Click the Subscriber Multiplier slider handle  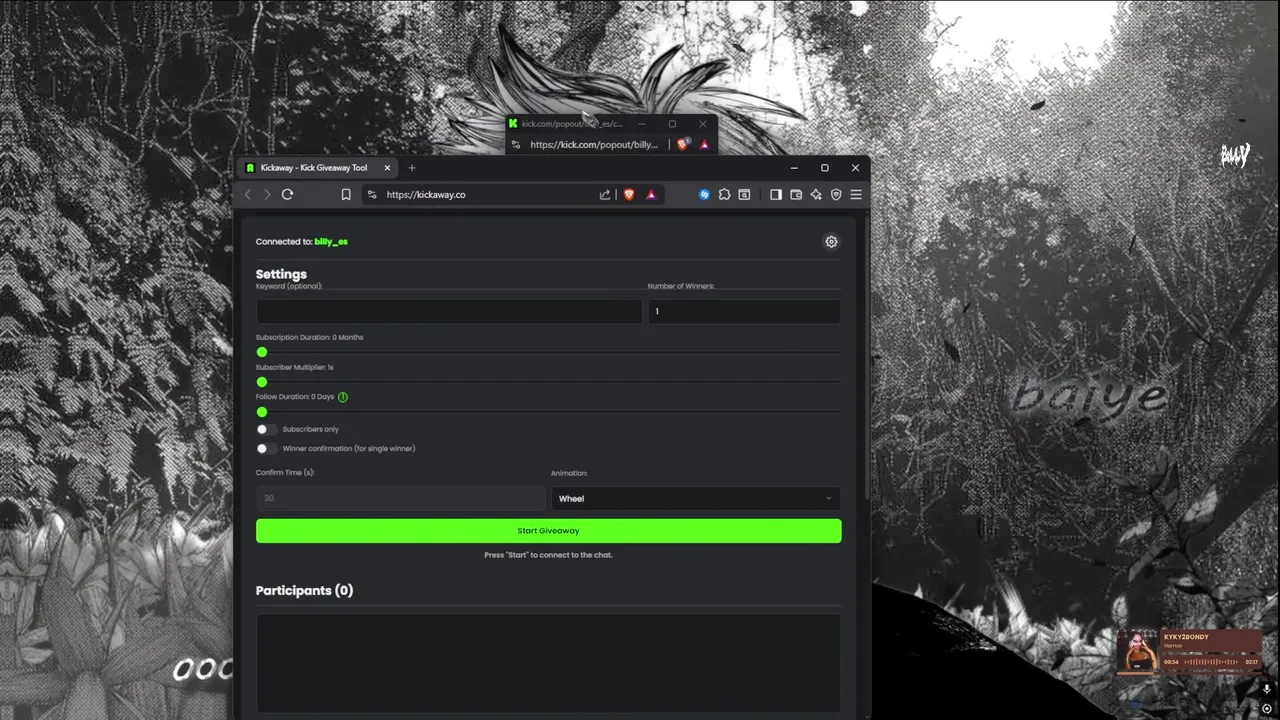(262, 382)
